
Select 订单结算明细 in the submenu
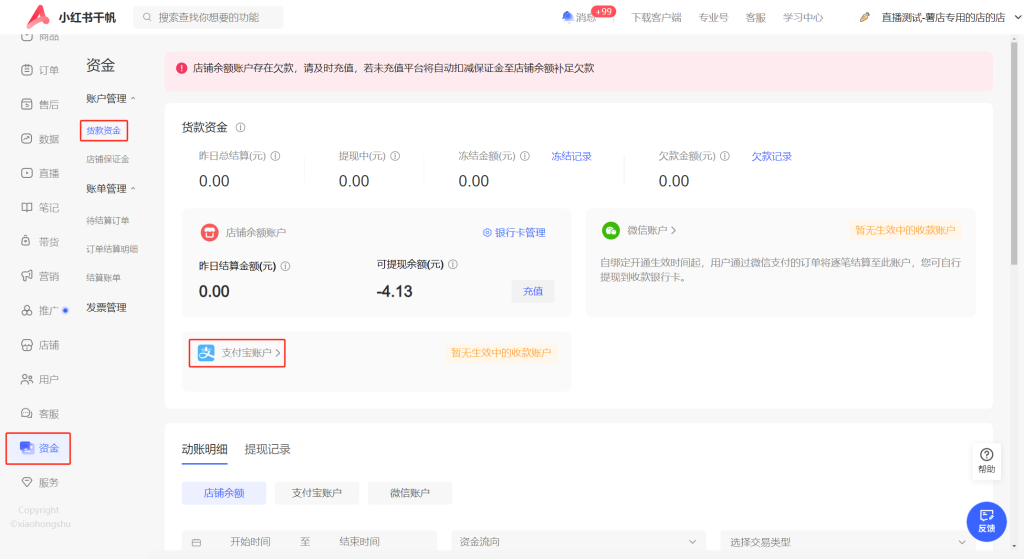pos(112,249)
